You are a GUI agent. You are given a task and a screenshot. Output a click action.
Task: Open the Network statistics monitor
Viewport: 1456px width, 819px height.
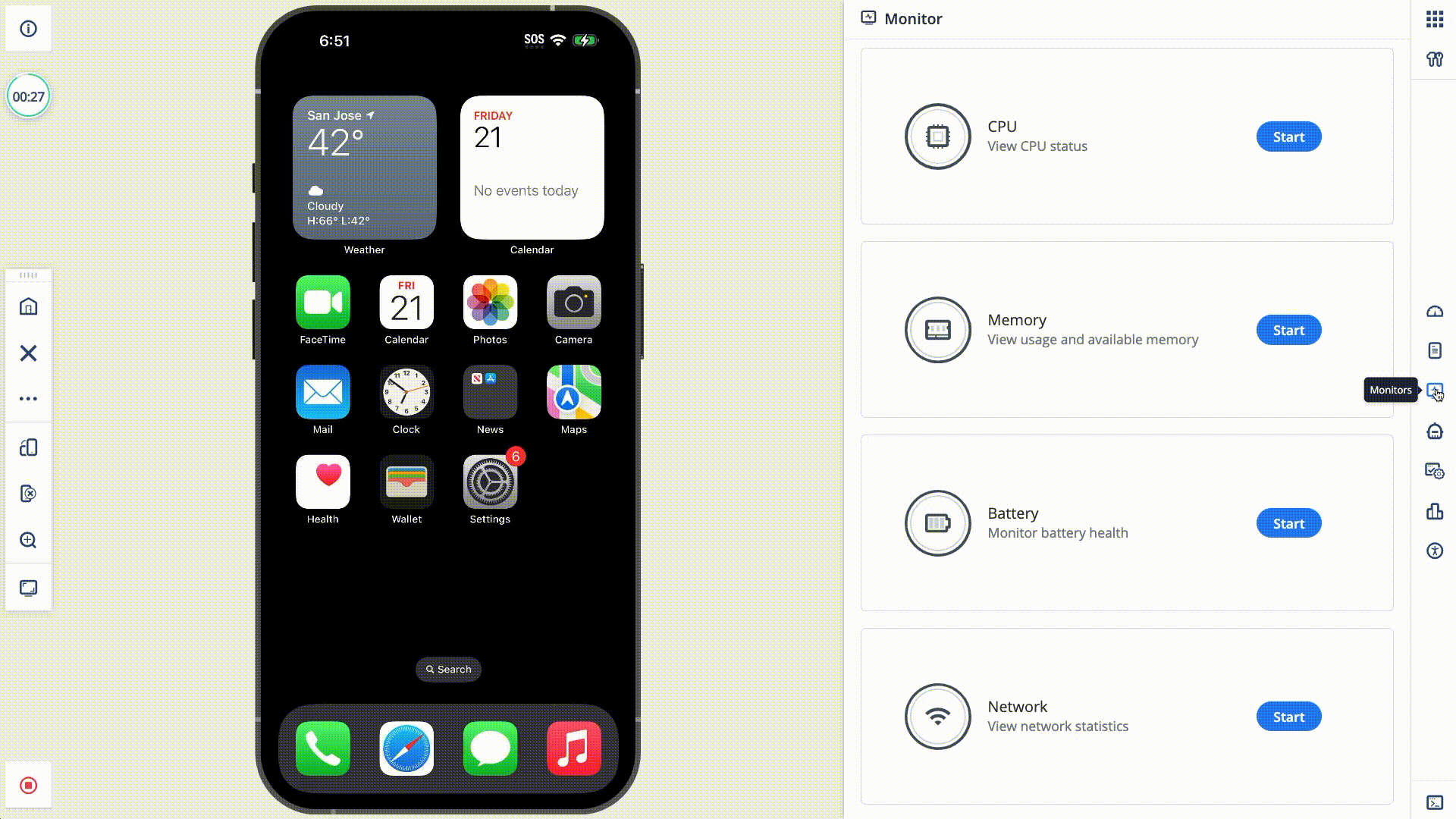click(1289, 716)
